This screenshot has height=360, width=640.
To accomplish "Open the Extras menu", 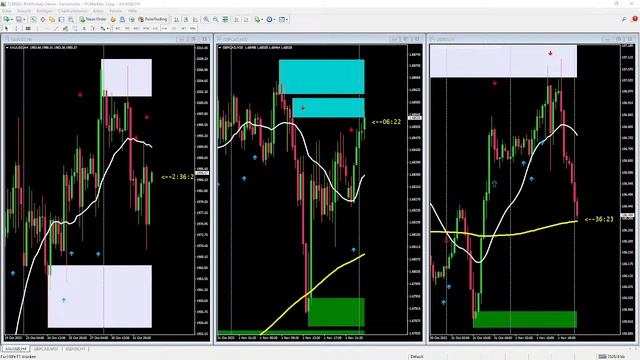I will point(98,11).
